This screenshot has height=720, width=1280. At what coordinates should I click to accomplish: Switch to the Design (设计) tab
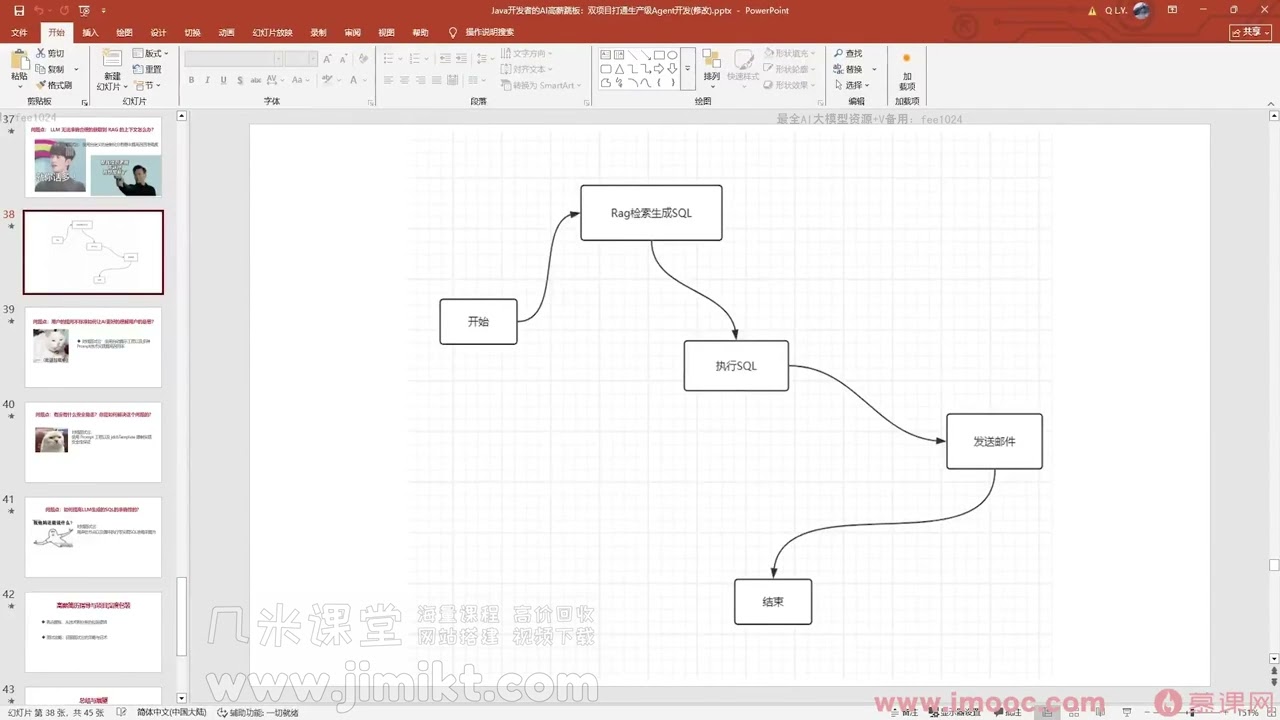(158, 32)
